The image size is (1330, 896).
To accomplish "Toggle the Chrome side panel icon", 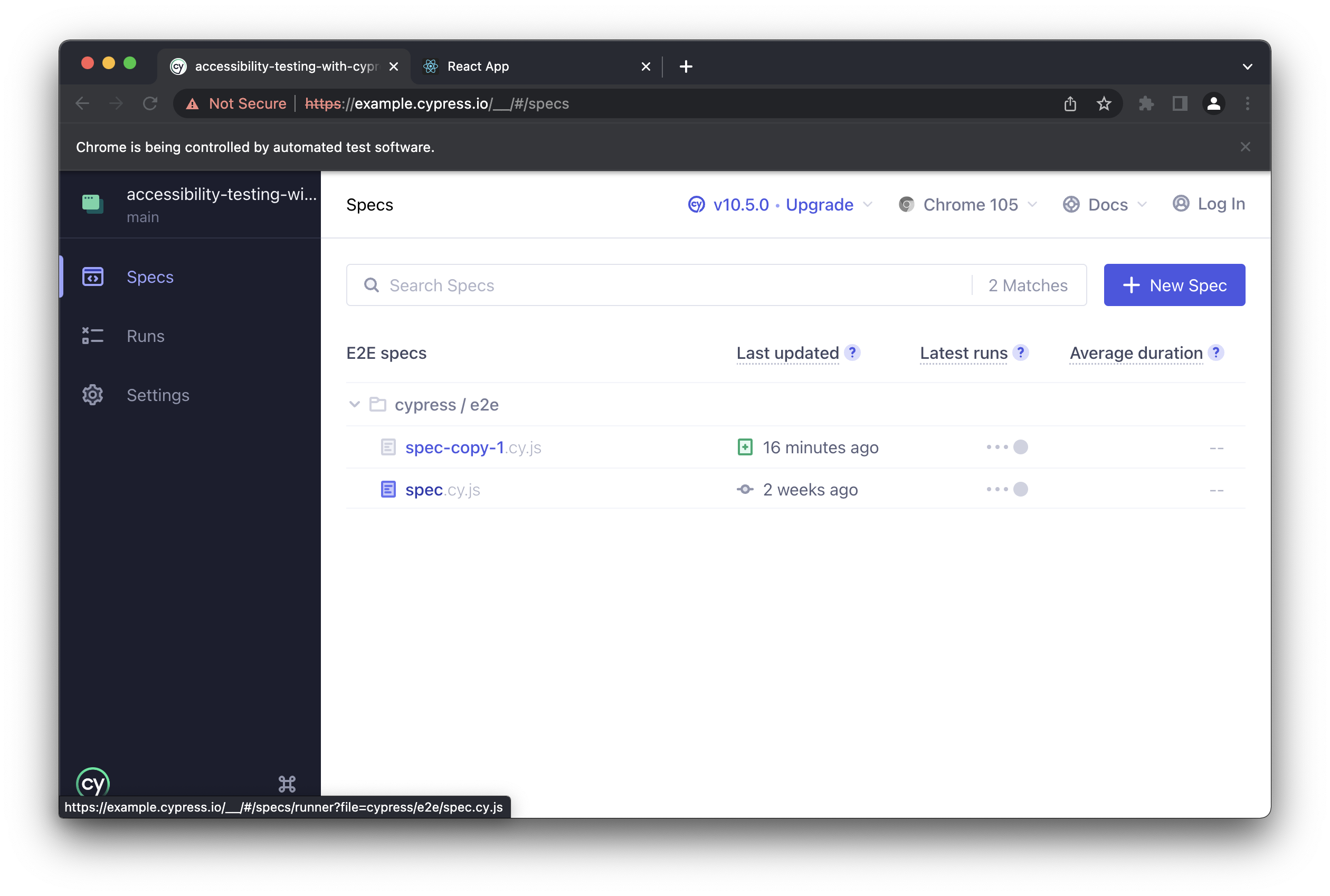I will [1180, 103].
